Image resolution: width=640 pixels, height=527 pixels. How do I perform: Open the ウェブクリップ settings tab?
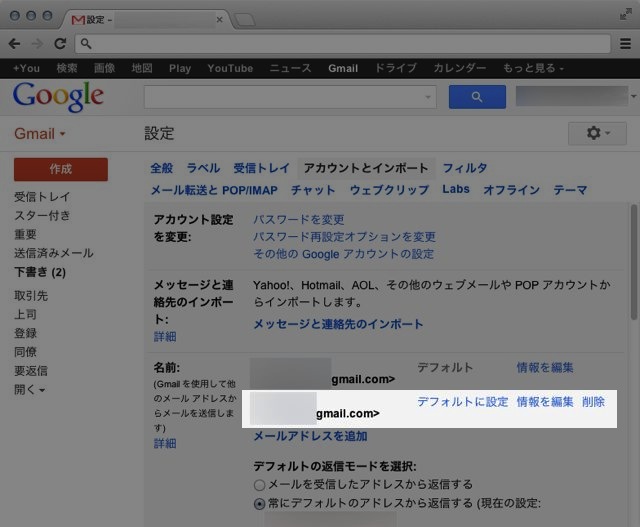389,190
